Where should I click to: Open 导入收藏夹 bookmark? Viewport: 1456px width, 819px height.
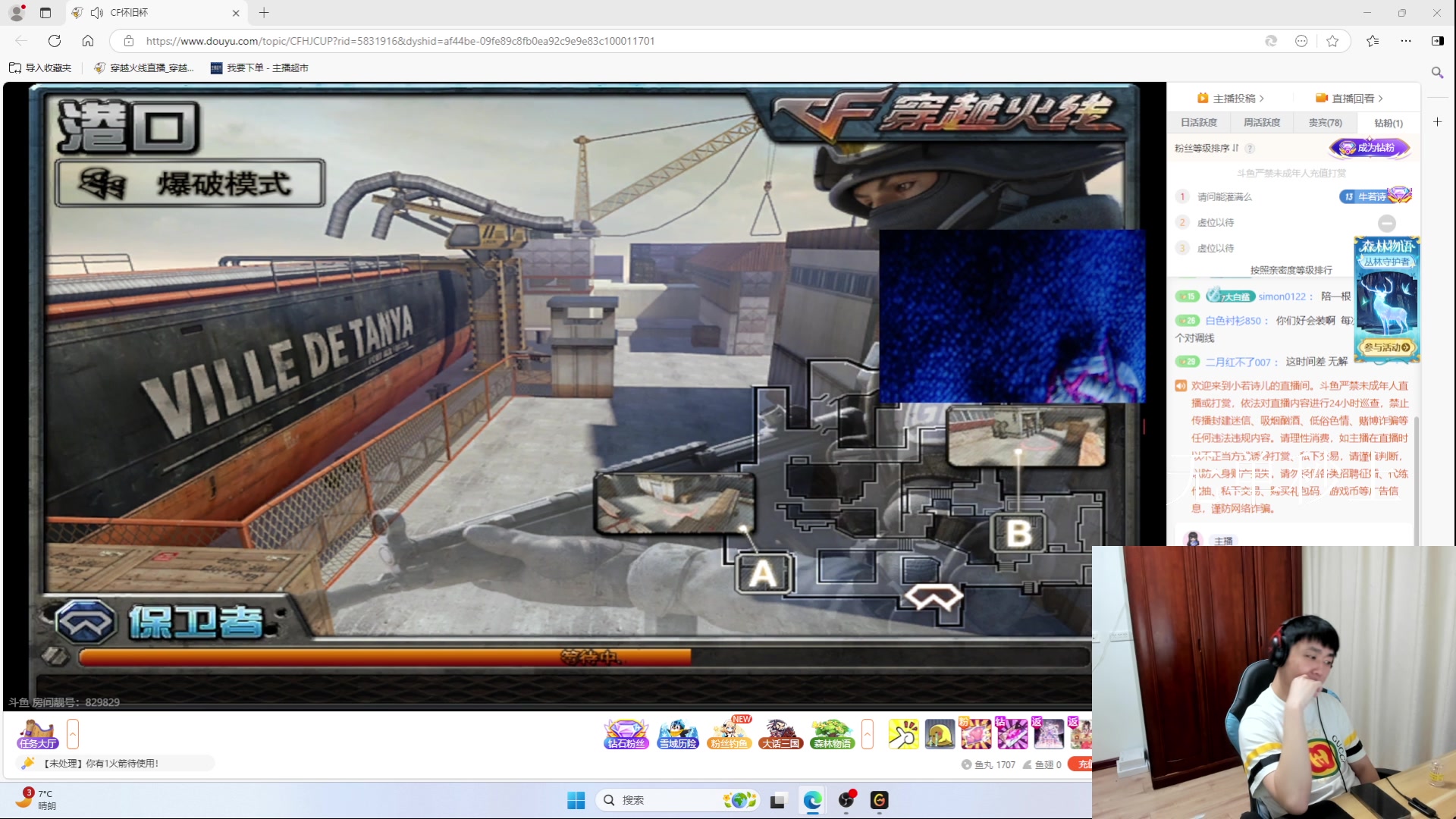pos(40,68)
